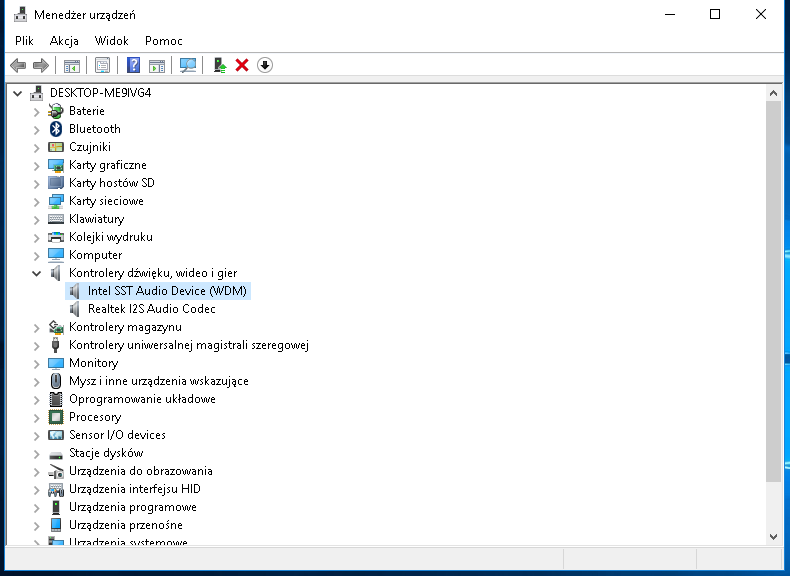Minimize the Menedżer urządzeń window
Image resolution: width=790 pixels, height=576 pixels.
coord(670,15)
